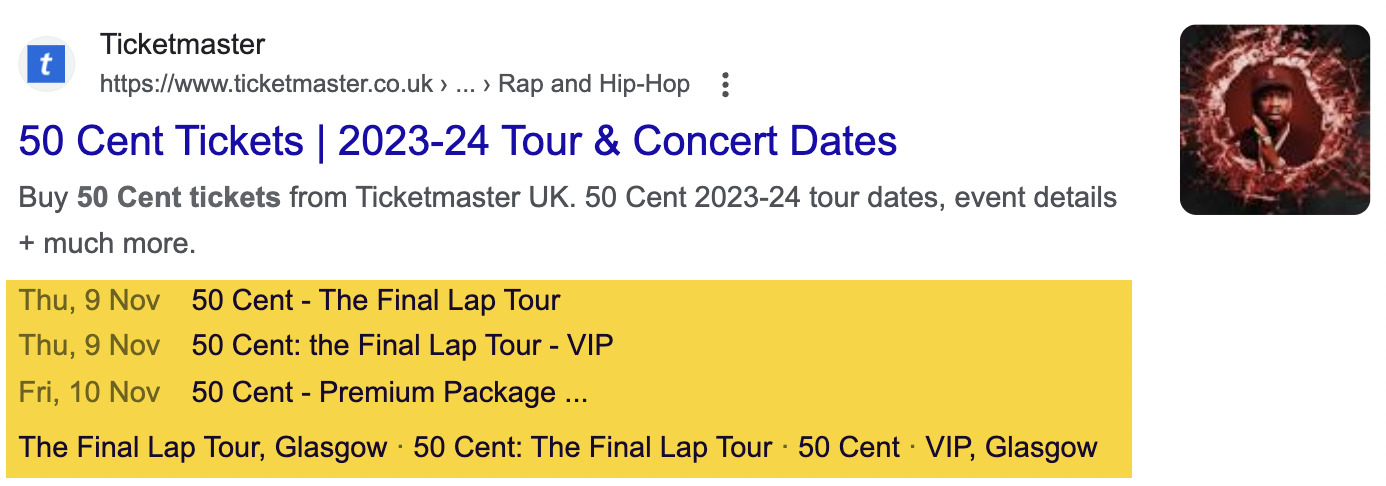This screenshot has width=1386, height=486.
Task: Click the Ticketmaster favicon icon
Action: 46,66
